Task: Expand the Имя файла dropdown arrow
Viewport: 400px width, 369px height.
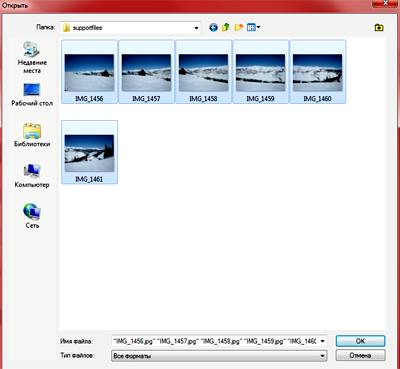Action: click(x=322, y=341)
